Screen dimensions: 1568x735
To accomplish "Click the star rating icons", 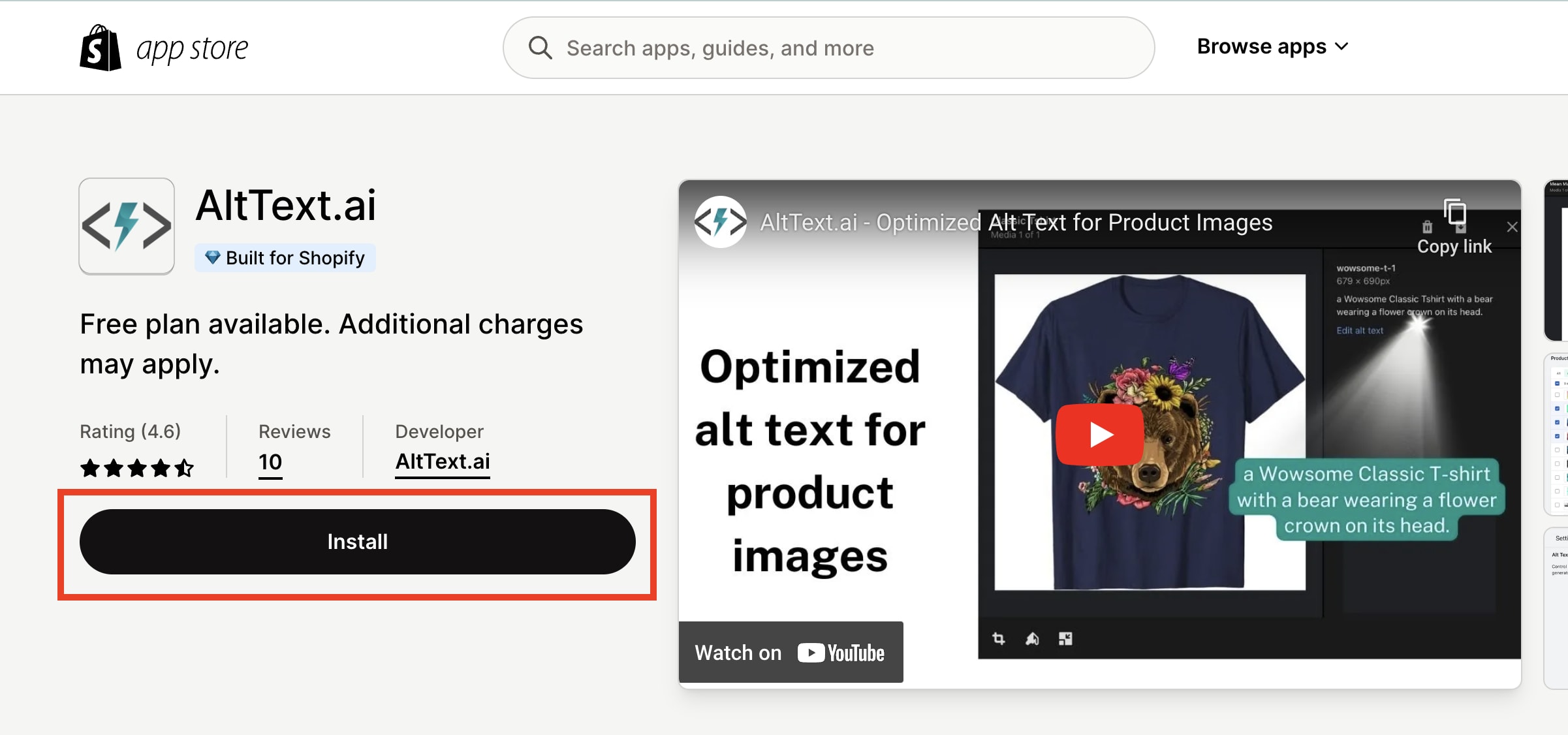I will [137, 468].
